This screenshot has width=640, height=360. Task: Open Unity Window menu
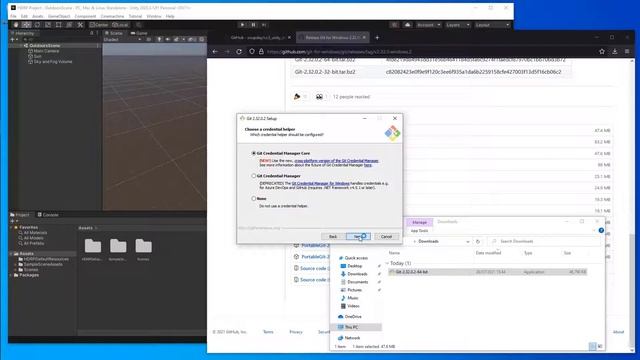[154, 16]
